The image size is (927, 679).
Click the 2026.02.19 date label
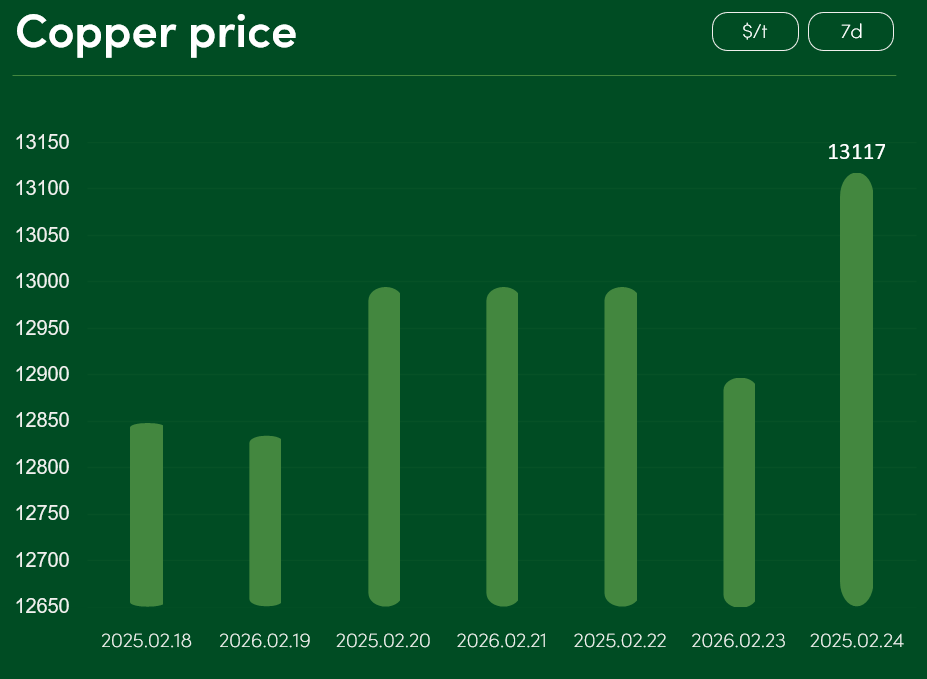click(265, 641)
